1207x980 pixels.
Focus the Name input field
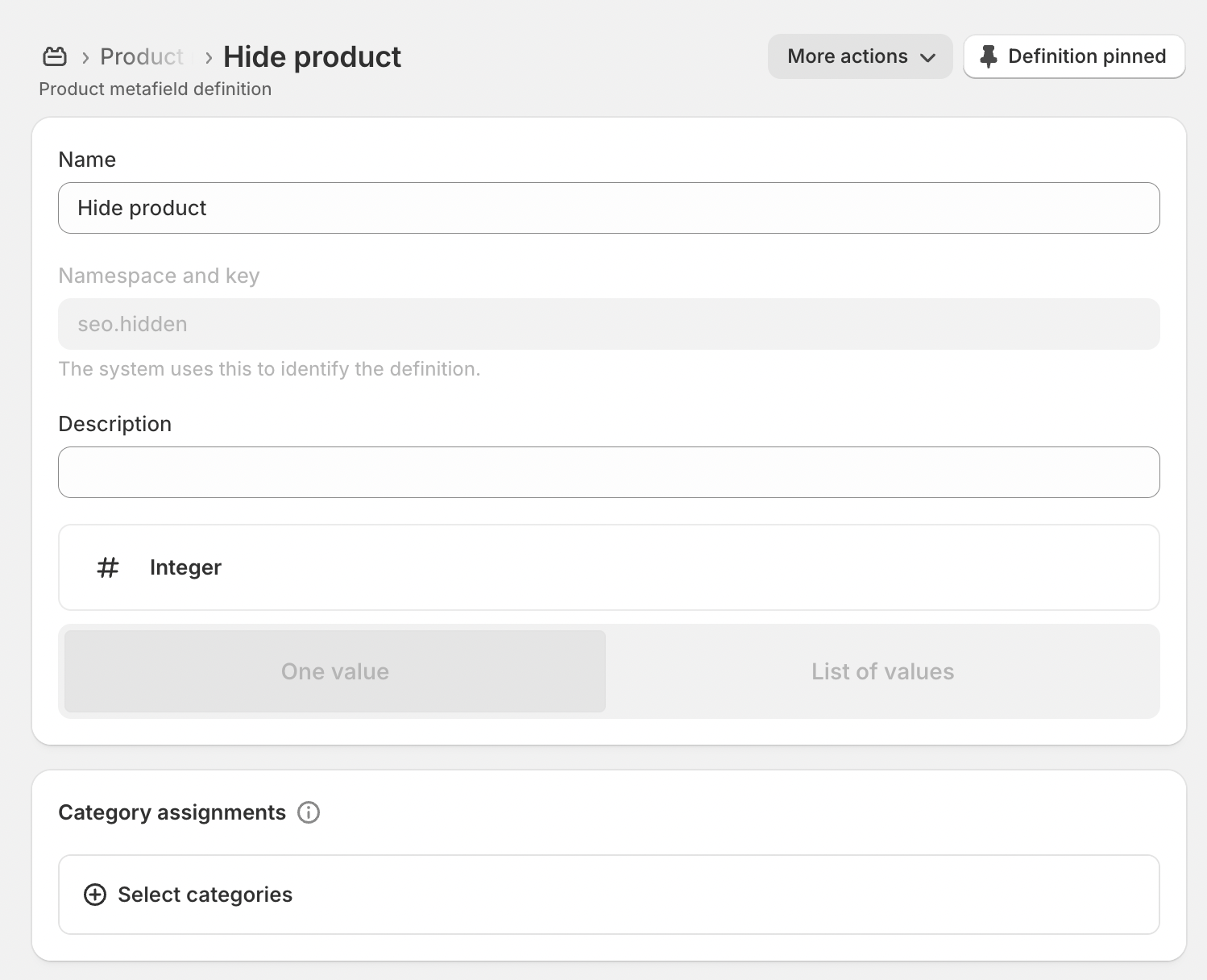(608, 208)
